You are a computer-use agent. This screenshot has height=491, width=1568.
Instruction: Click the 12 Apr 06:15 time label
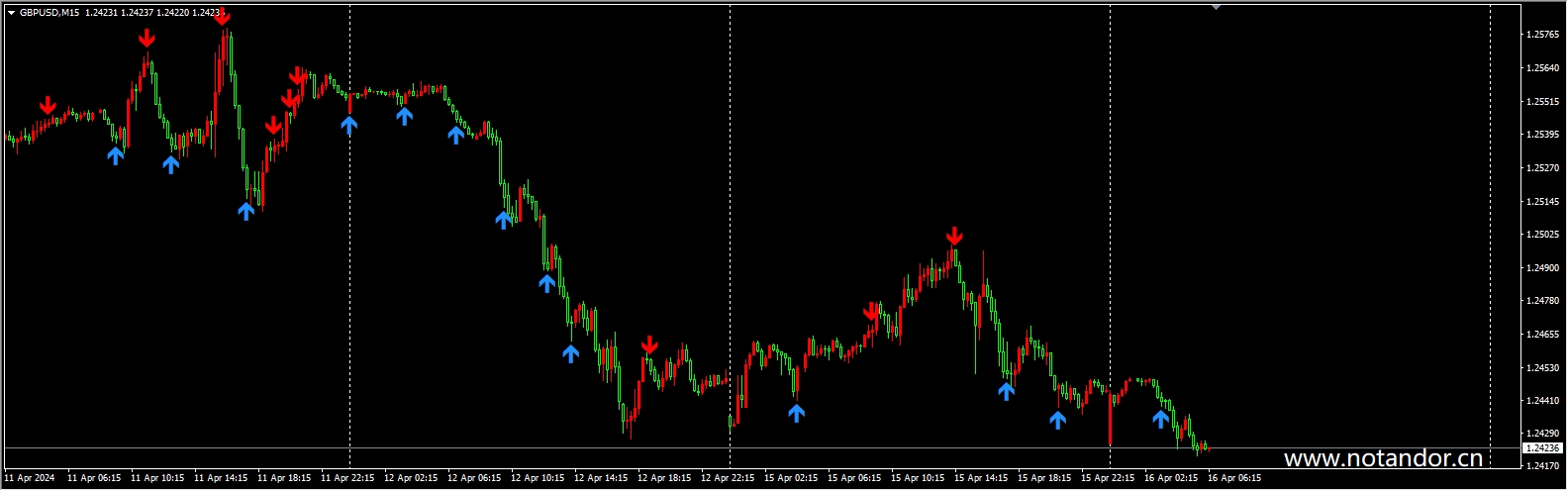pyautogui.click(x=474, y=478)
